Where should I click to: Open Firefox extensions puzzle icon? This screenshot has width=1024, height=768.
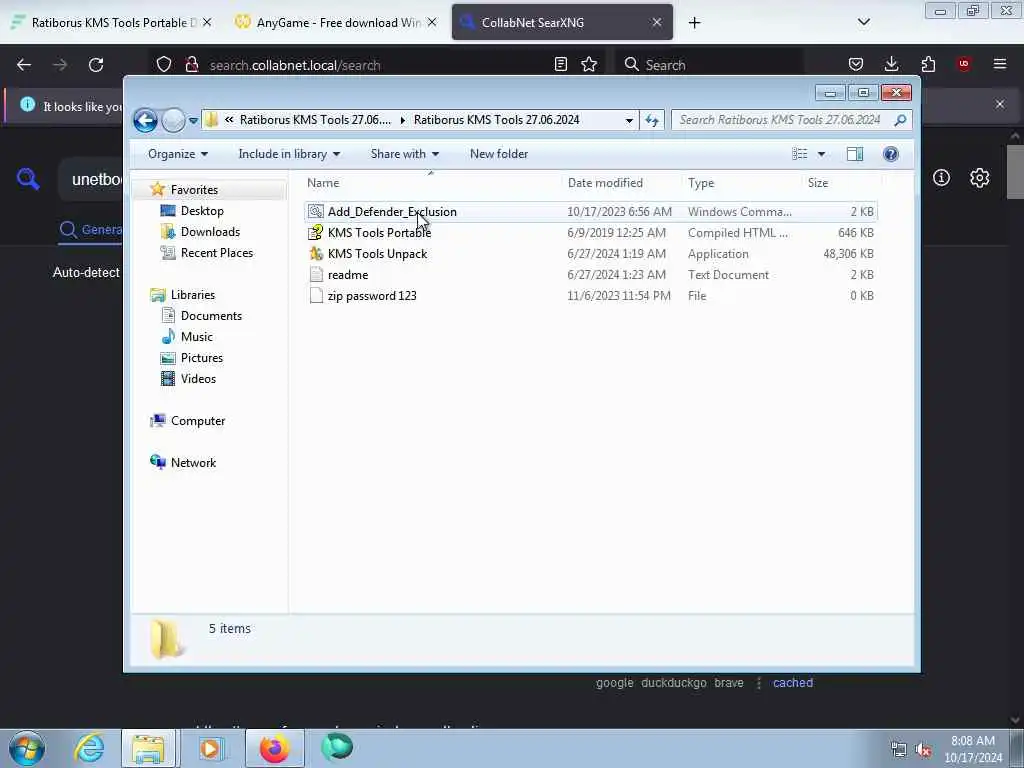928,65
